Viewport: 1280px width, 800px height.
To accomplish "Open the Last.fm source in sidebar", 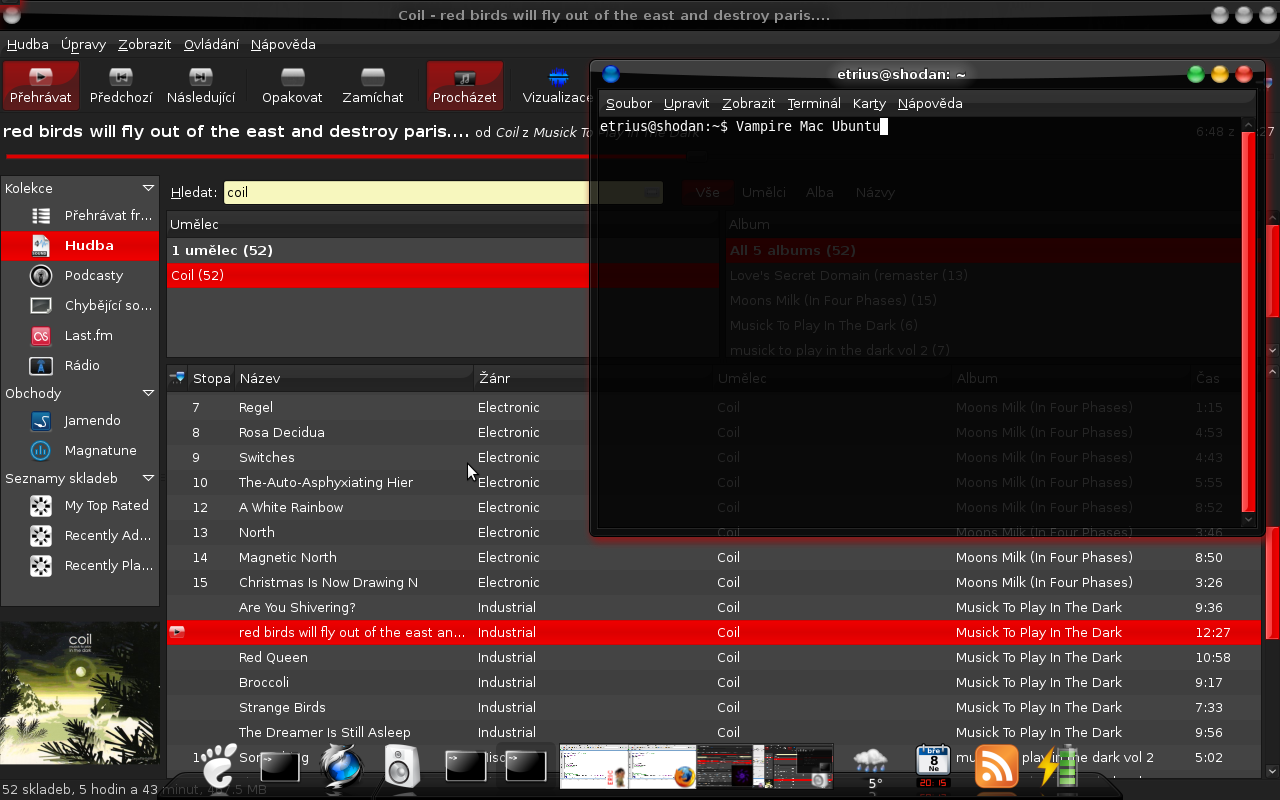I will 80,335.
